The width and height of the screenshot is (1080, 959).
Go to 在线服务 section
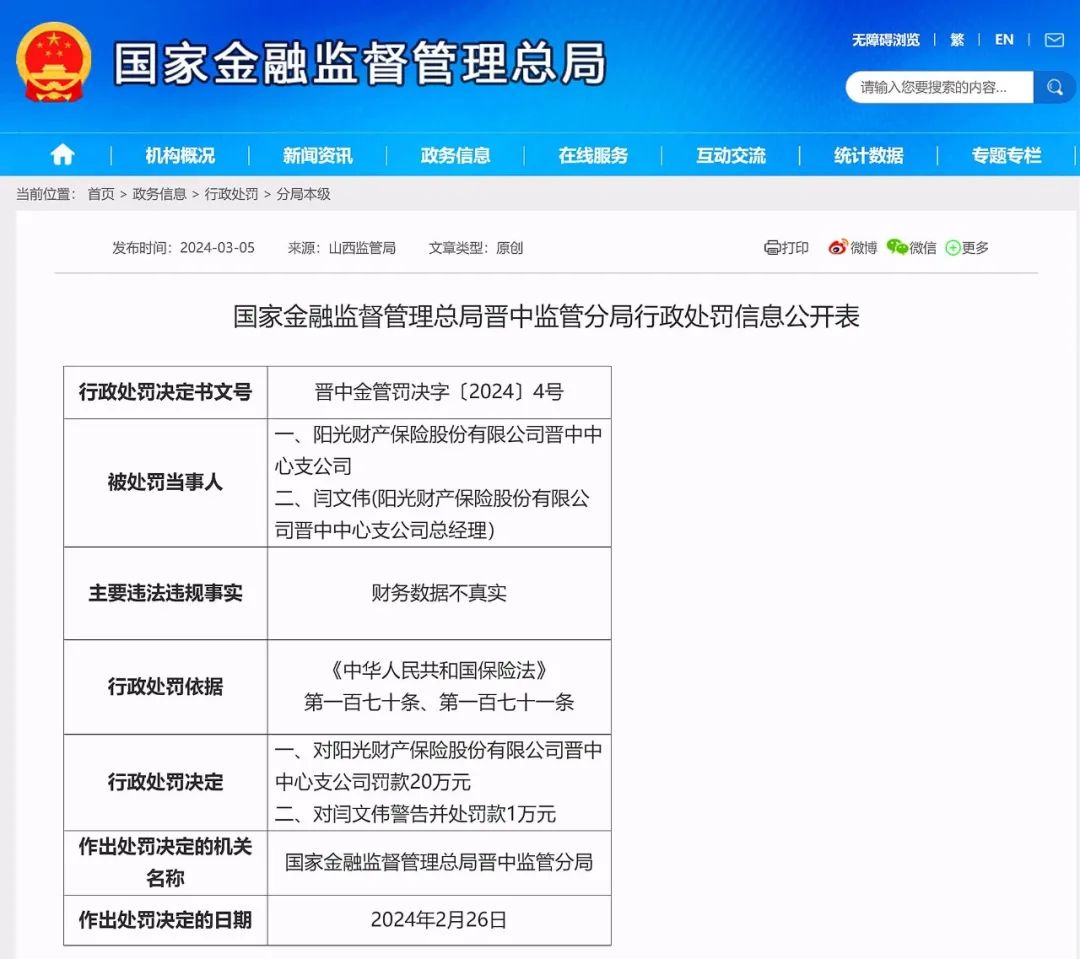click(594, 155)
